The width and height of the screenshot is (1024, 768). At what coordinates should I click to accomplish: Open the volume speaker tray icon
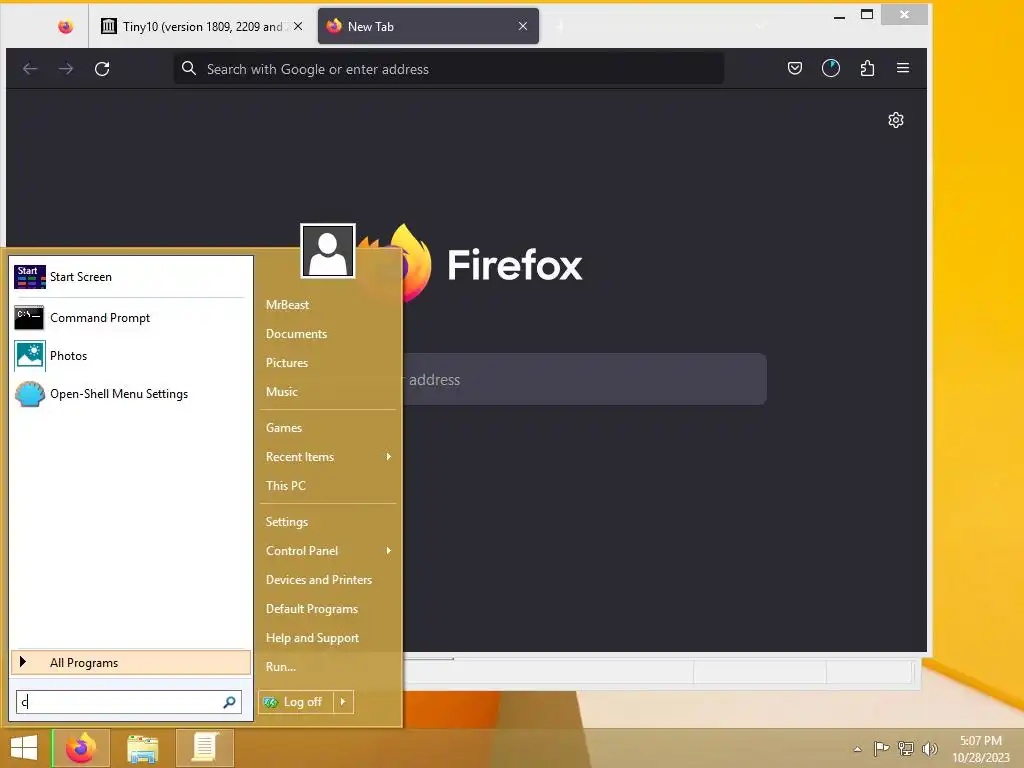929,748
